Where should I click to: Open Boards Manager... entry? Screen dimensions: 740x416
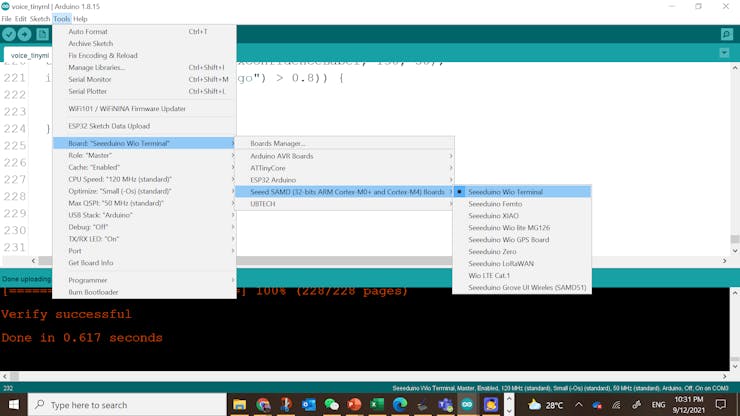coord(345,143)
